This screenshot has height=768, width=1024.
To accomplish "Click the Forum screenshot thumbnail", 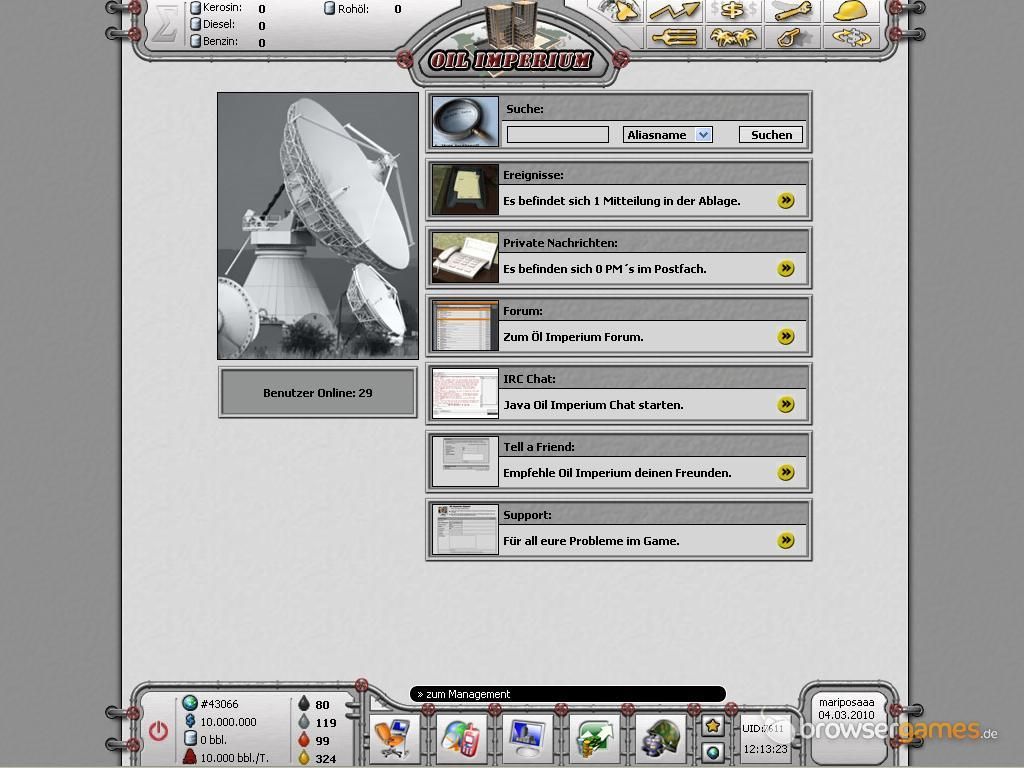I will (x=465, y=325).
